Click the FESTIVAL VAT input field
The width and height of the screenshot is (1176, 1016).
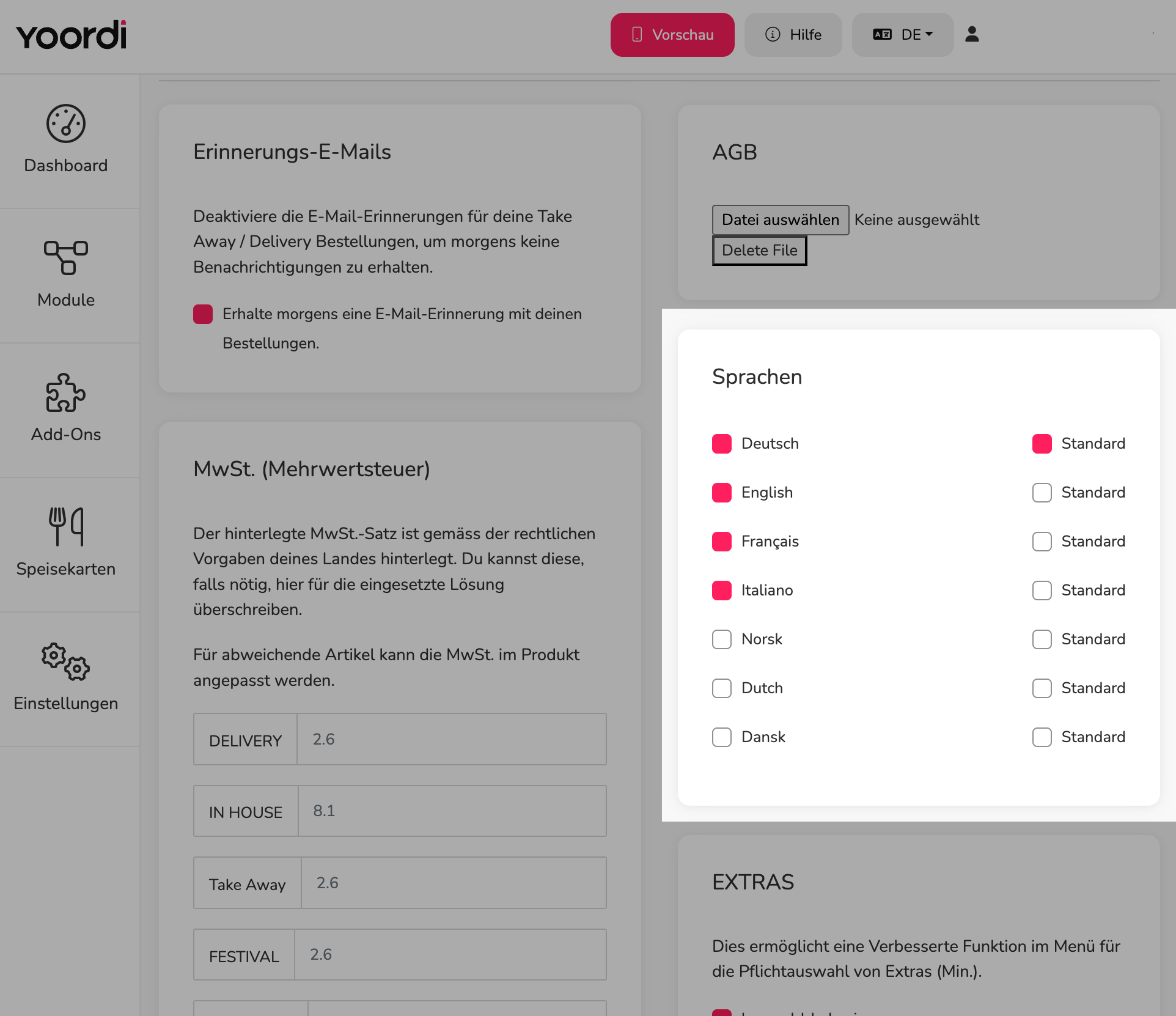point(450,954)
